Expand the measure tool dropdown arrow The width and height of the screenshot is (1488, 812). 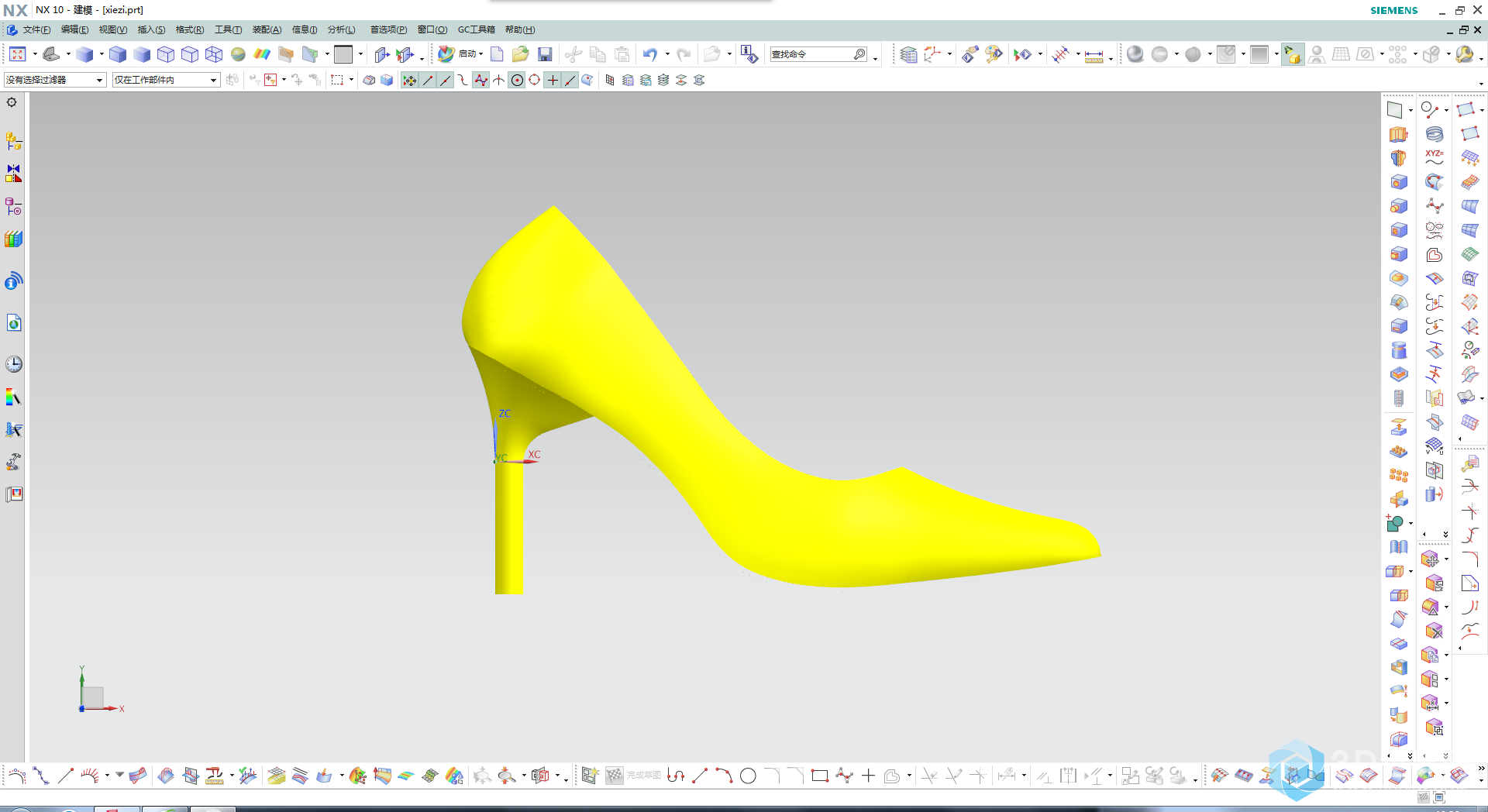coord(1111,57)
